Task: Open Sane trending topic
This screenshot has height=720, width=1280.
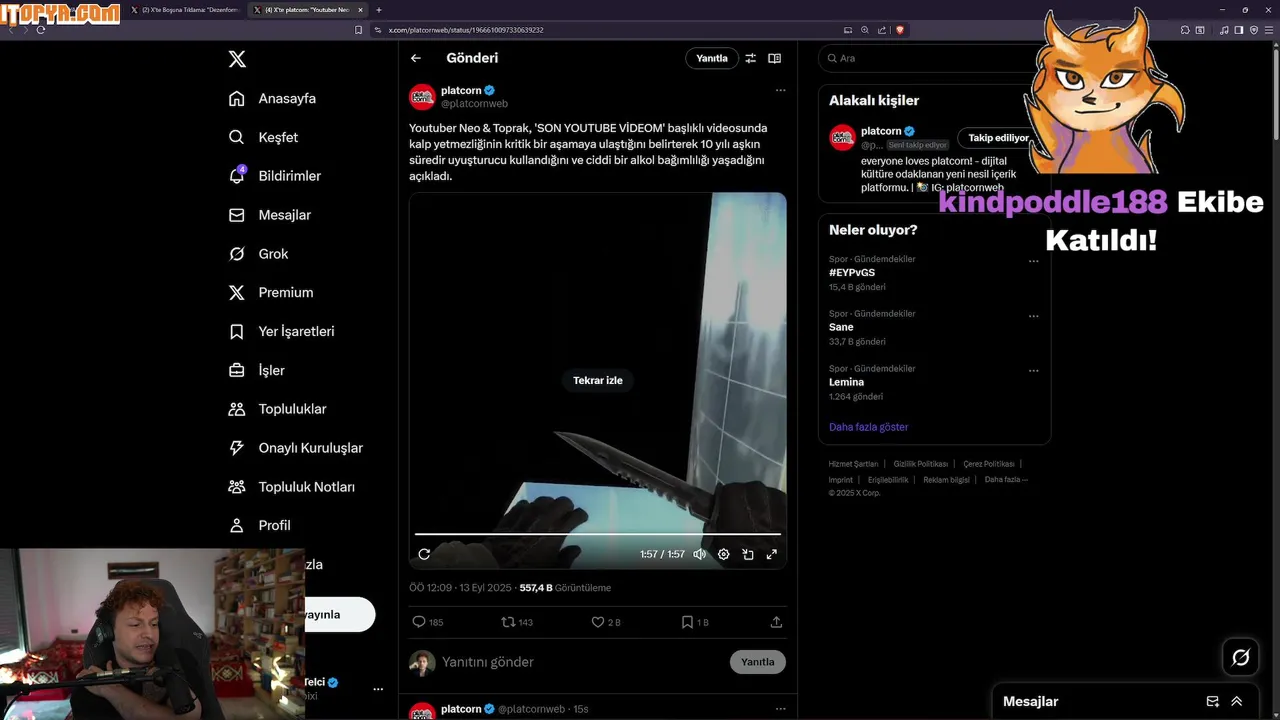Action: 841,327
